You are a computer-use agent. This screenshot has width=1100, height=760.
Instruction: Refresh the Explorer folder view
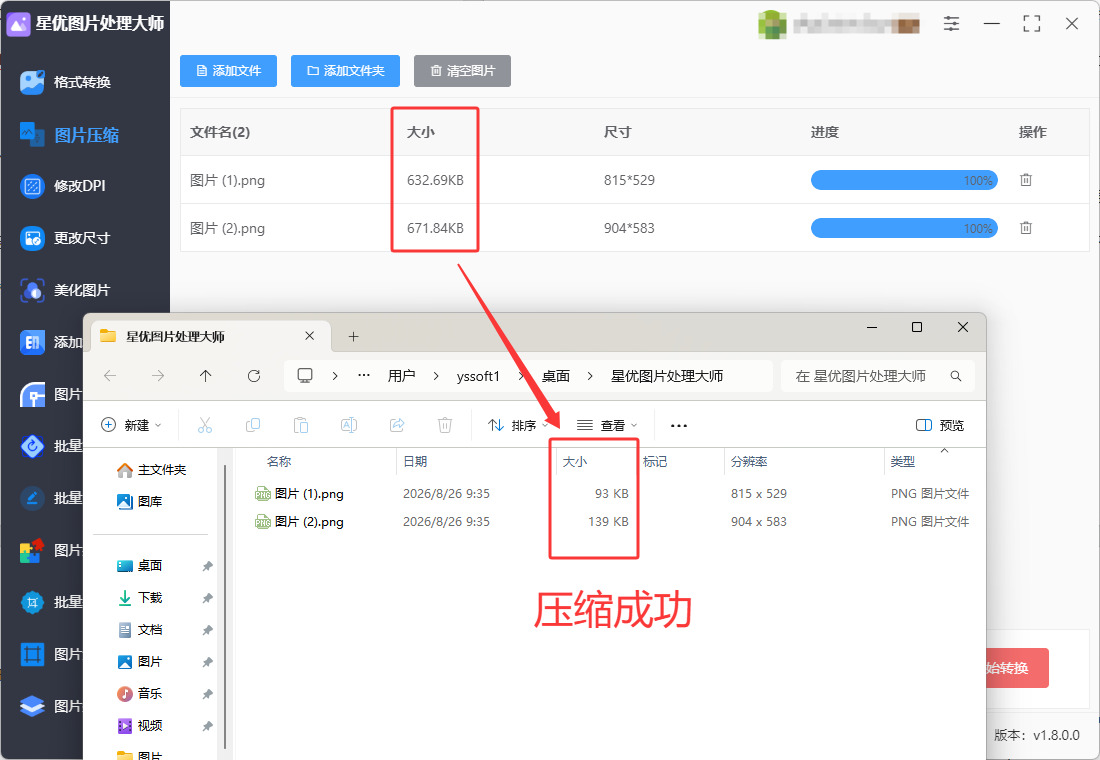click(254, 376)
